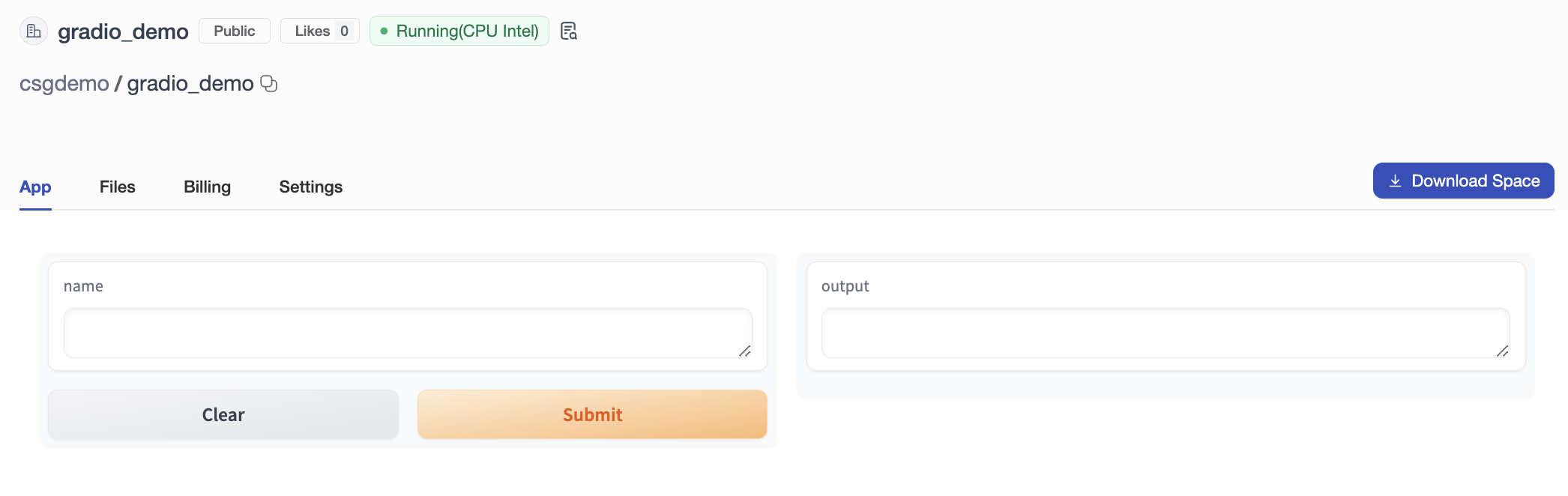The height and width of the screenshot is (496, 1568).
Task: Click the Download Space button
Action: [1462, 180]
